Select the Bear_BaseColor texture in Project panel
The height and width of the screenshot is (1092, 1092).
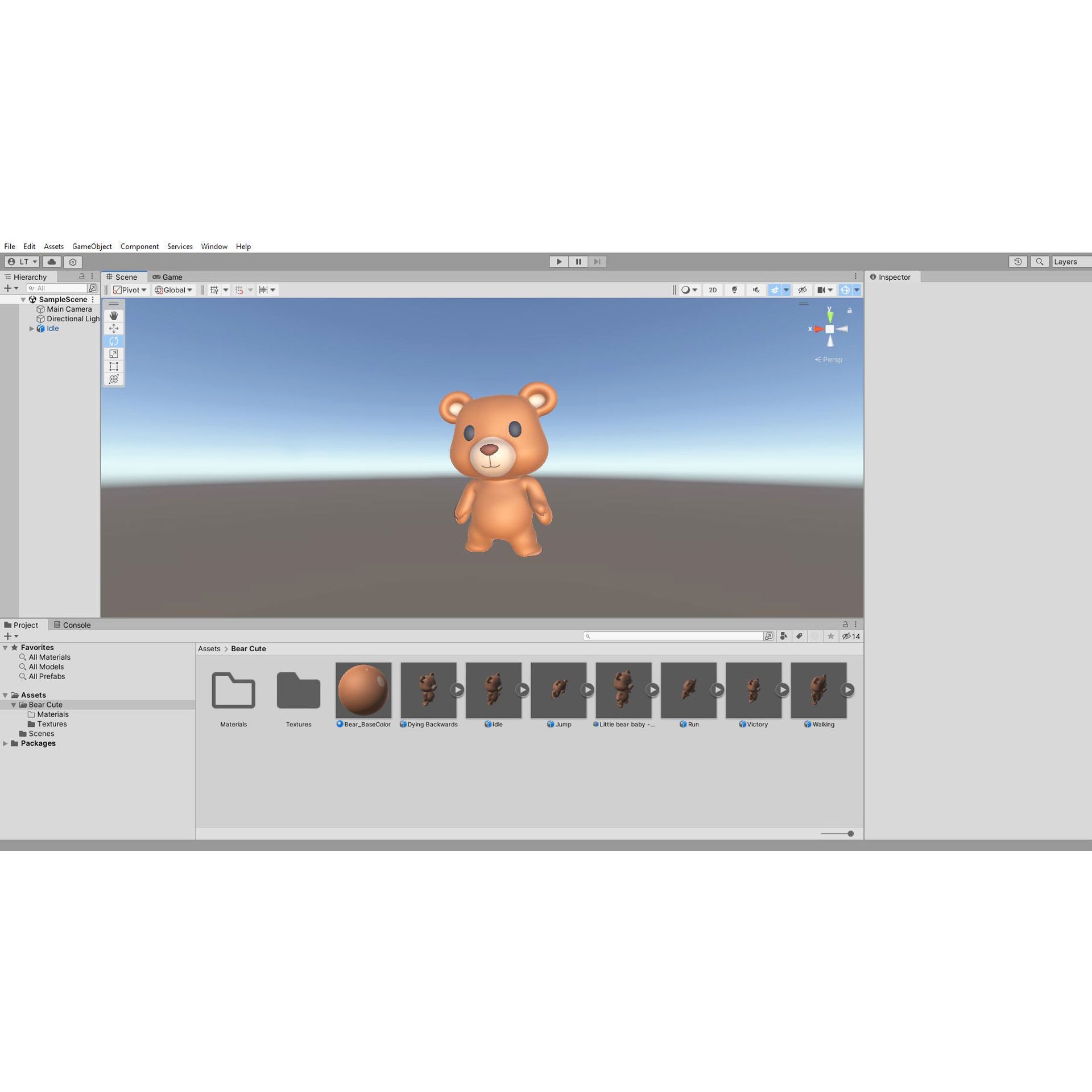coord(363,690)
